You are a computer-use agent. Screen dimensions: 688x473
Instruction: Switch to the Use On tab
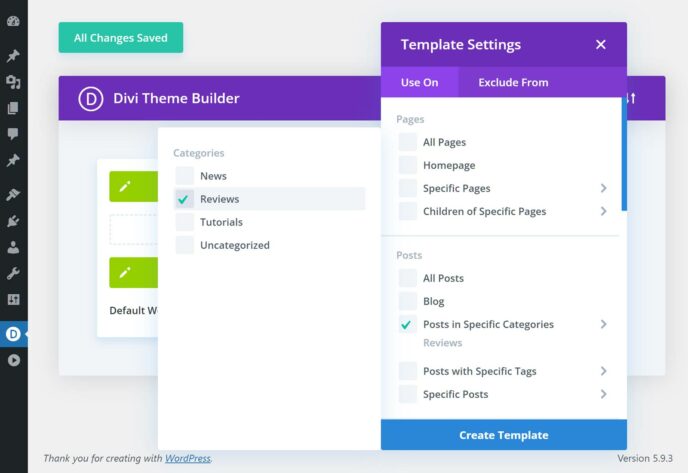[x=419, y=82]
